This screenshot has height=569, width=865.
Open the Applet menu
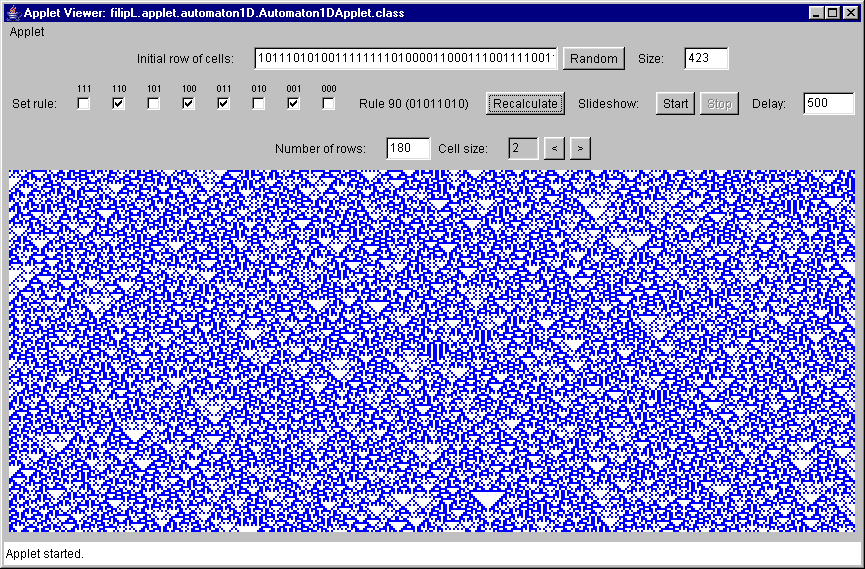click(x=27, y=32)
